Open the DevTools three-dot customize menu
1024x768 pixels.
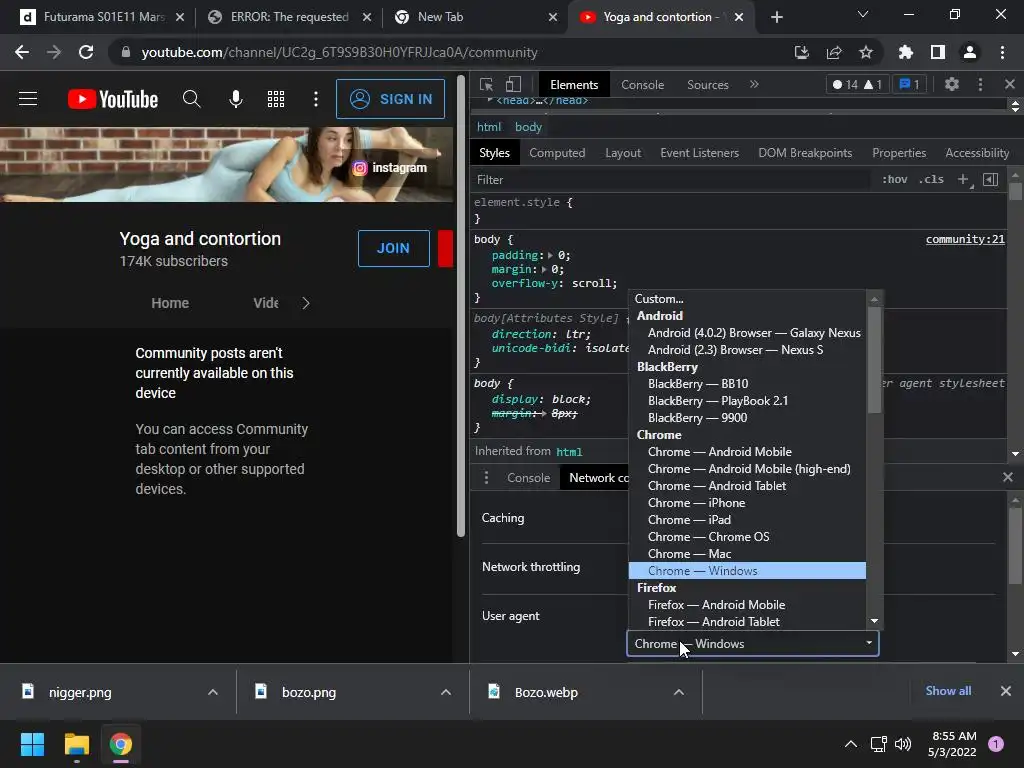(980, 84)
